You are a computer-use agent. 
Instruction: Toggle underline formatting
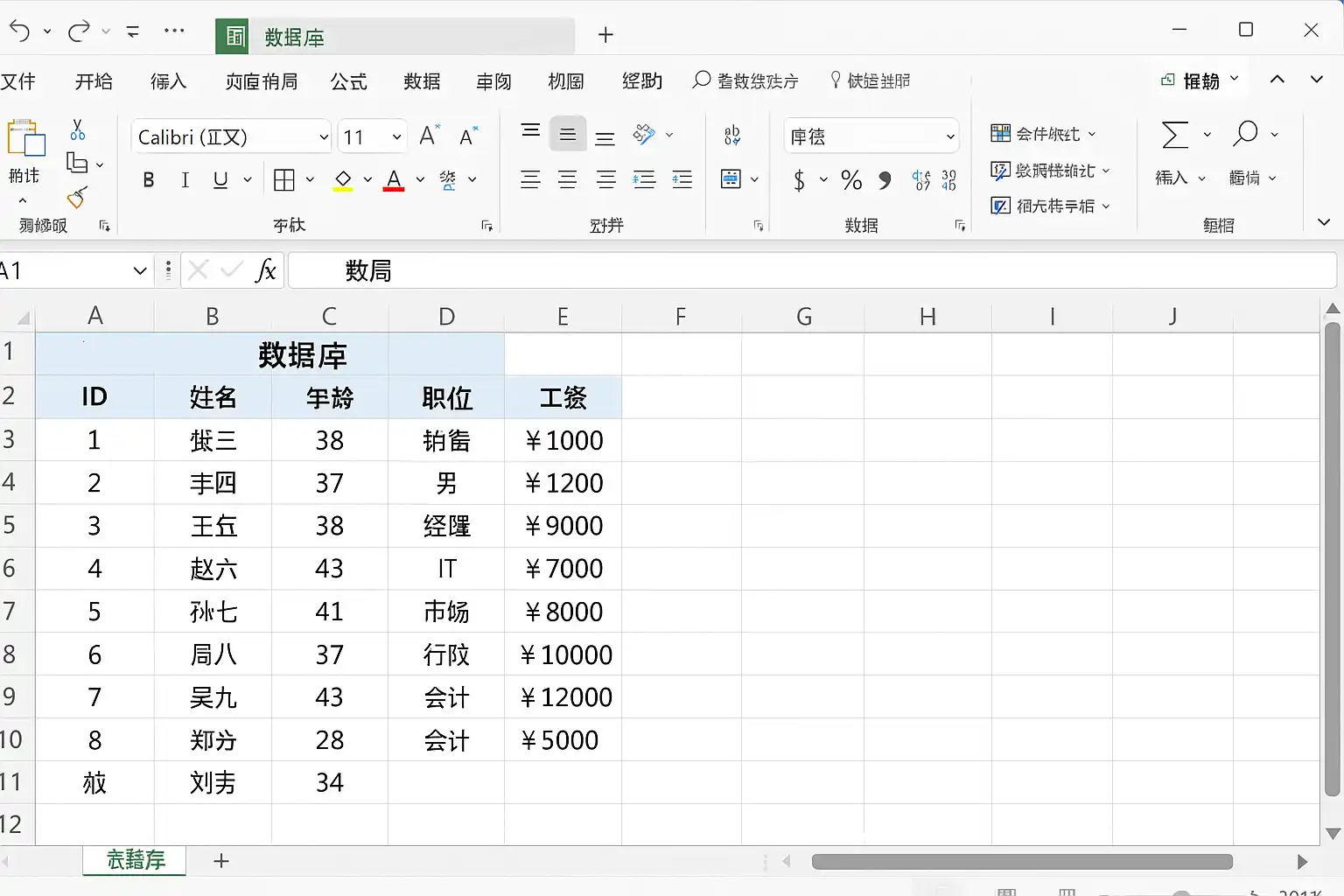(220, 180)
